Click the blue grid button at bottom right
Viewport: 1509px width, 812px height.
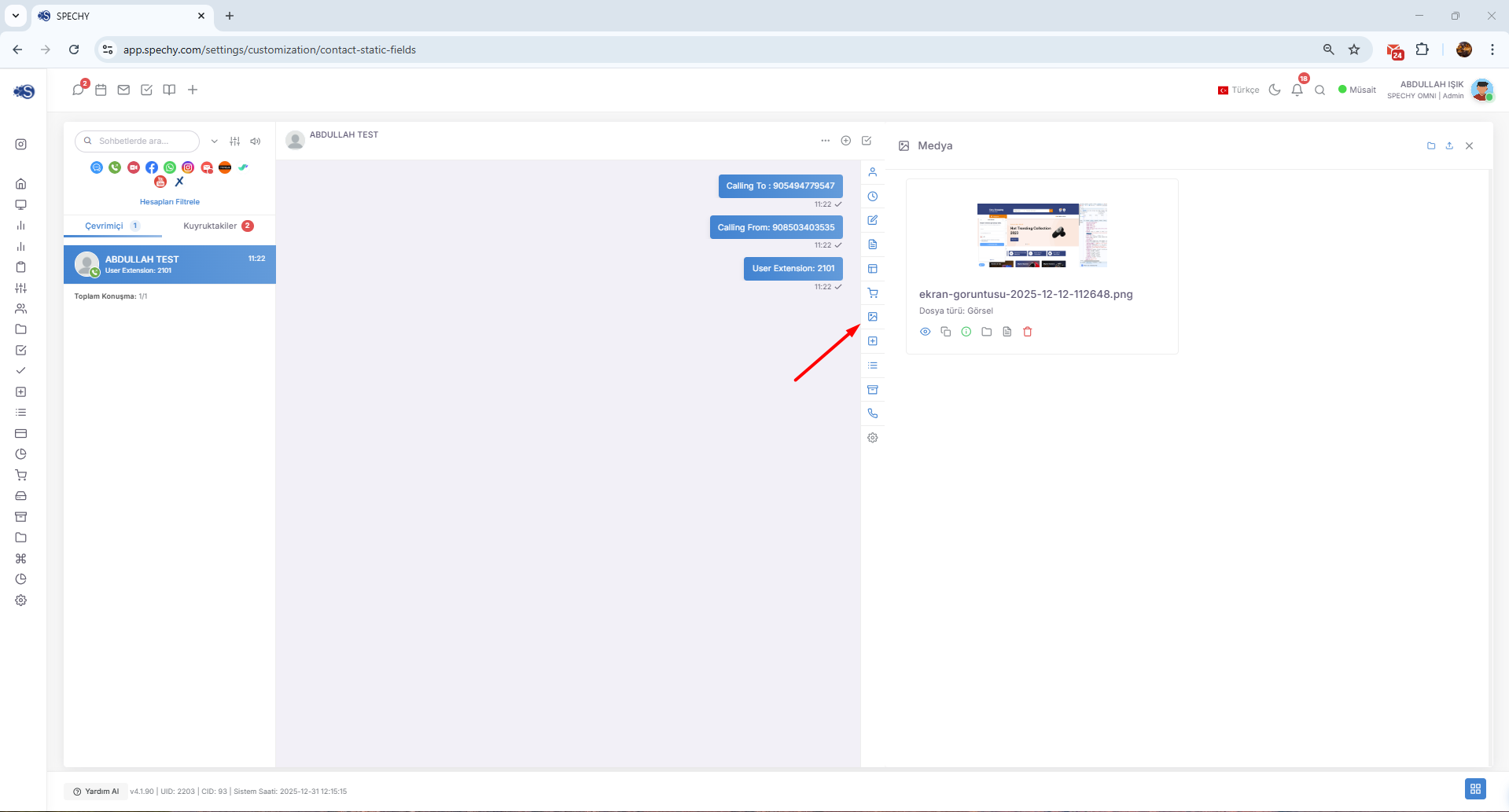[1475, 788]
